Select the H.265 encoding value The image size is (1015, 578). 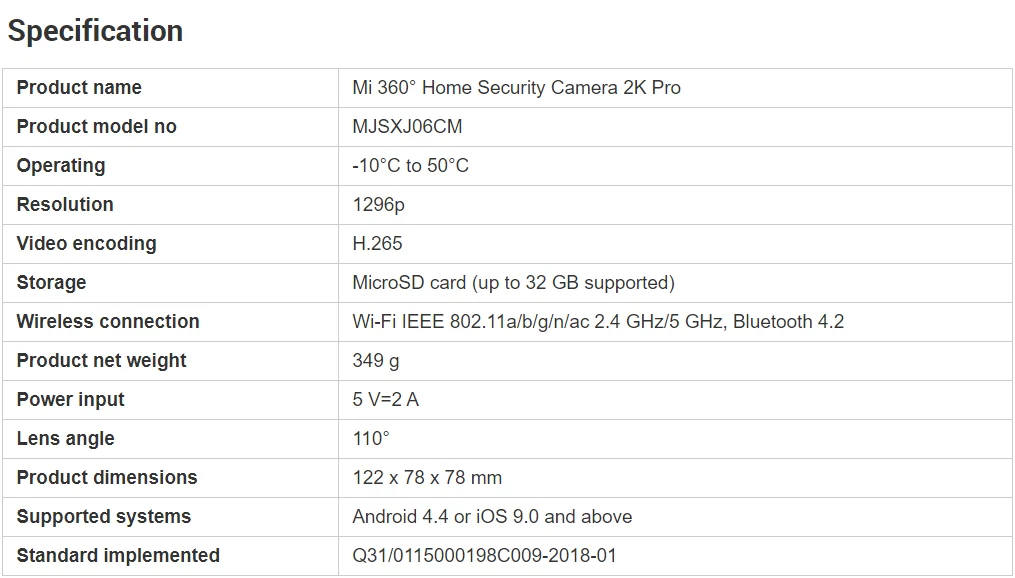[x=377, y=244]
